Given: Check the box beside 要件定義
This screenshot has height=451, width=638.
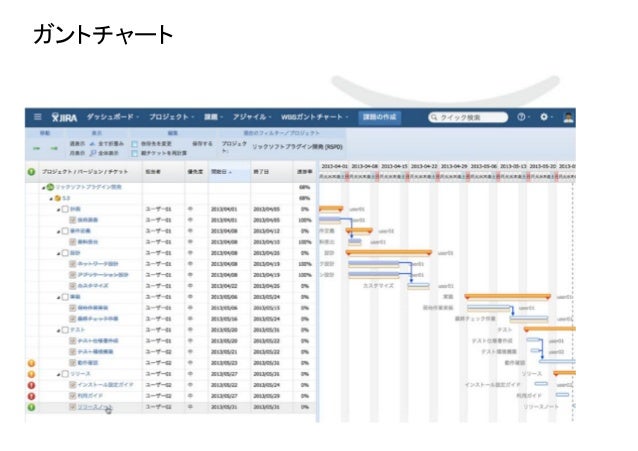Looking at the screenshot, I should point(65,231).
